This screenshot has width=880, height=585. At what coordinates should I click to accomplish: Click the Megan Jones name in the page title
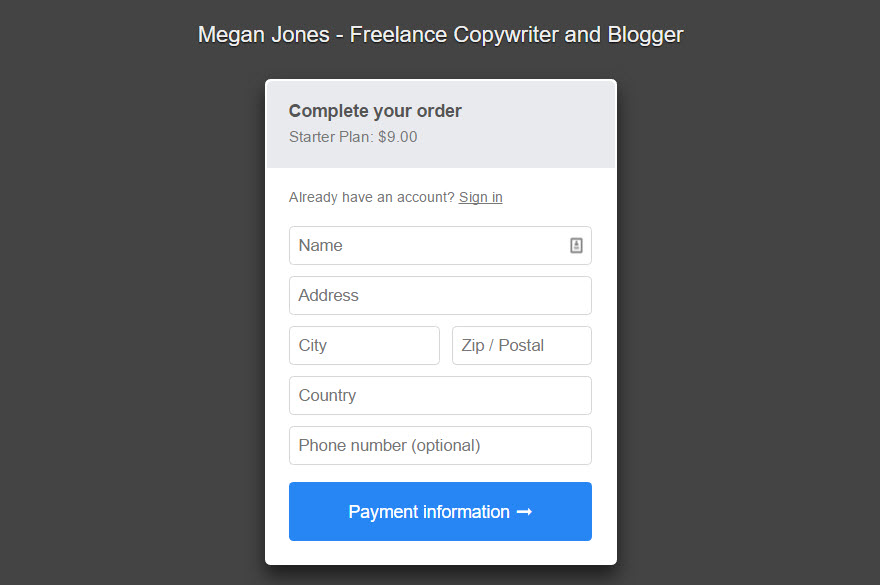click(263, 35)
